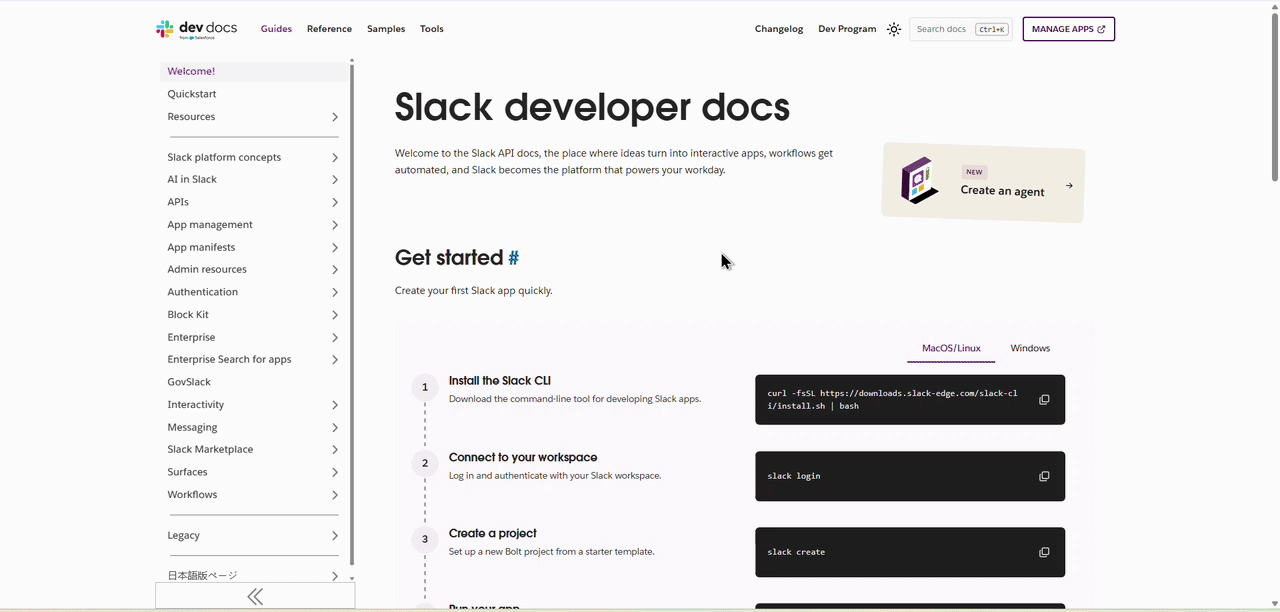Expand the AI in Slack section
The width and height of the screenshot is (1280, 612).
coord(335,180)
